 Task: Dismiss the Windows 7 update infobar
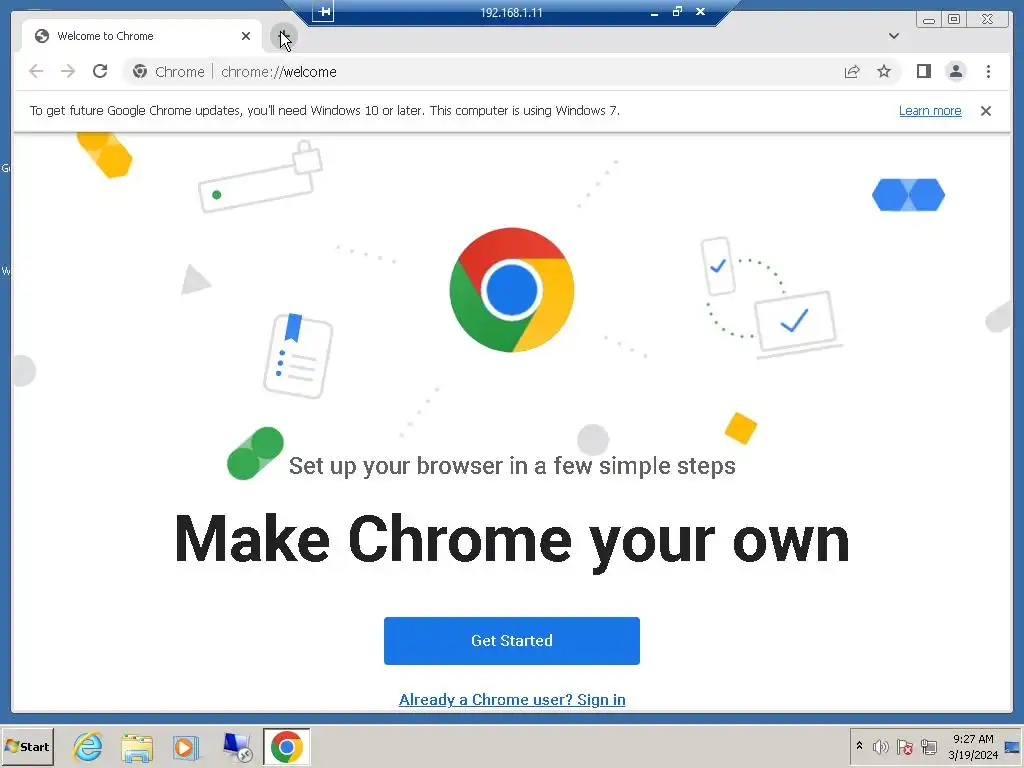tap(985, 111)
